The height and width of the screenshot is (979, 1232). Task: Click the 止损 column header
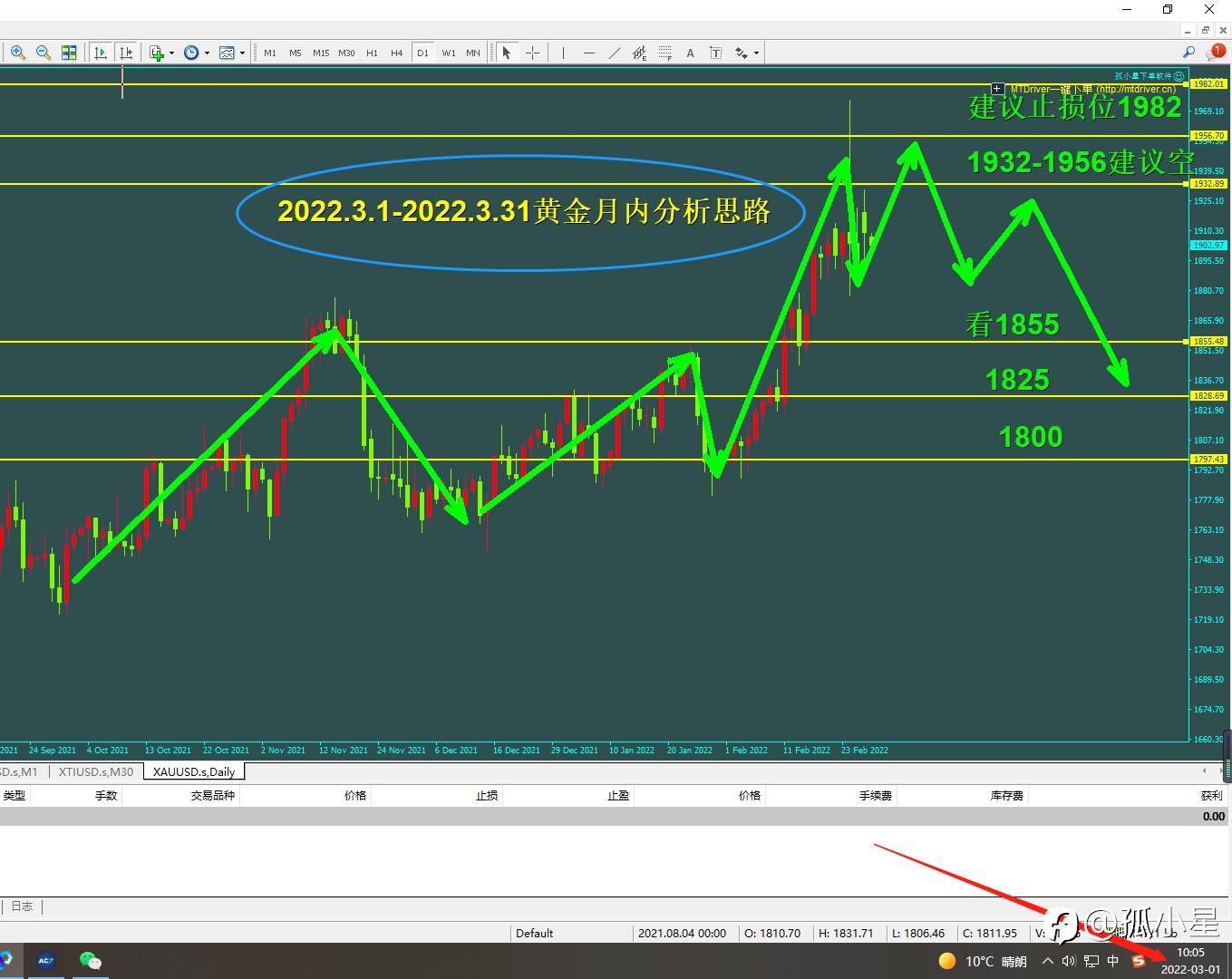[487, 796]
